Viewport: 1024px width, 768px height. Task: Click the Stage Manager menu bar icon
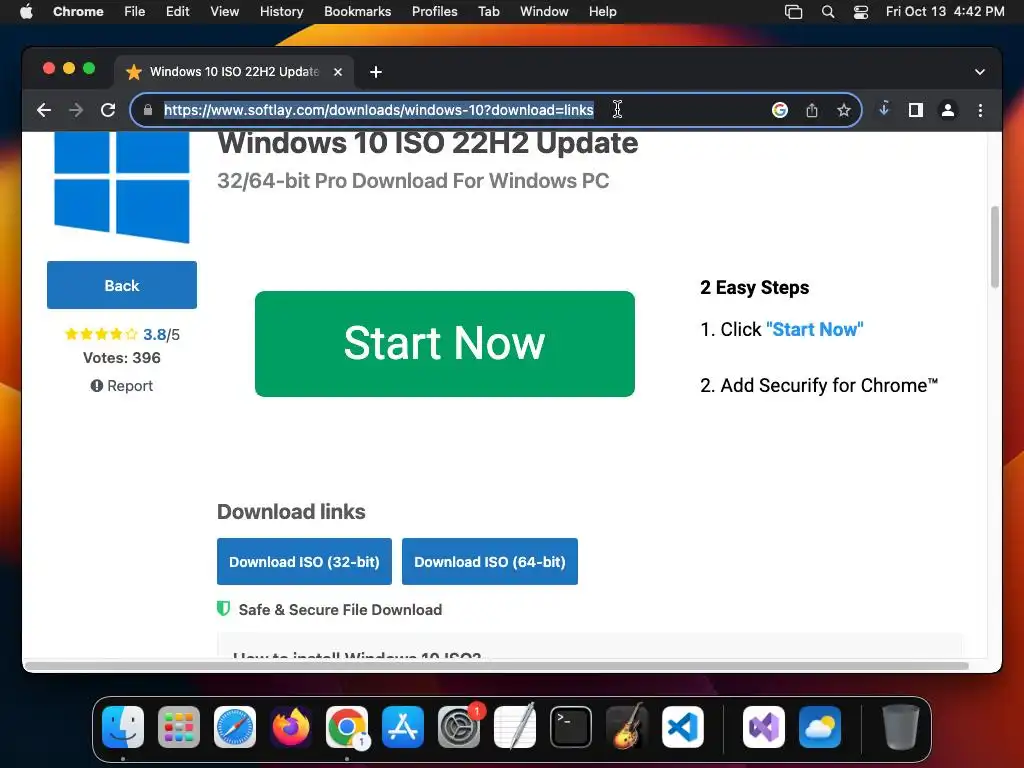pos(793,12)
